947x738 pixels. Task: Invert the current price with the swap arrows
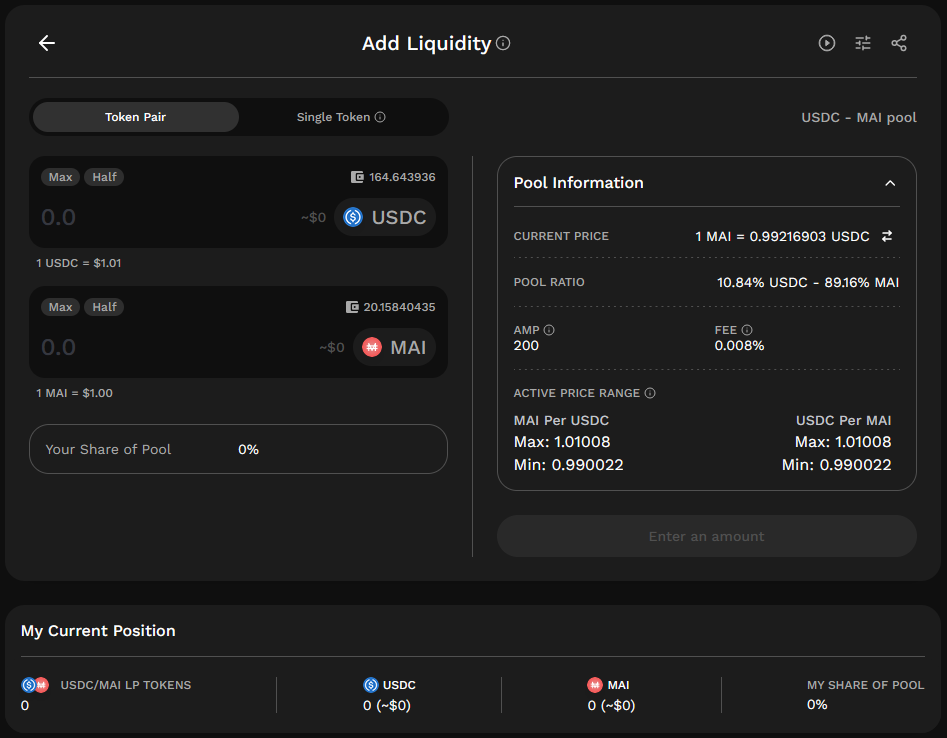tap(886, 236)
